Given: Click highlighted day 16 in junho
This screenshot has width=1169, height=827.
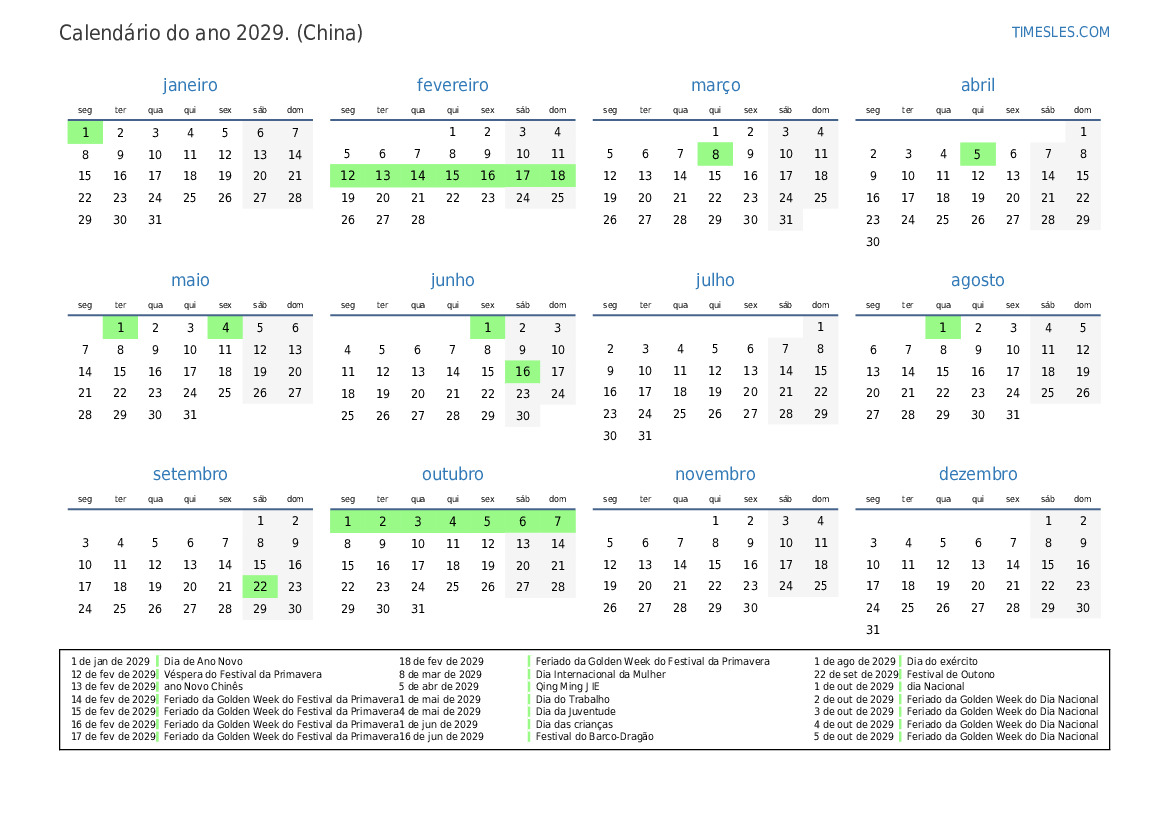Looking at the screenshot, I should [523, 371].
